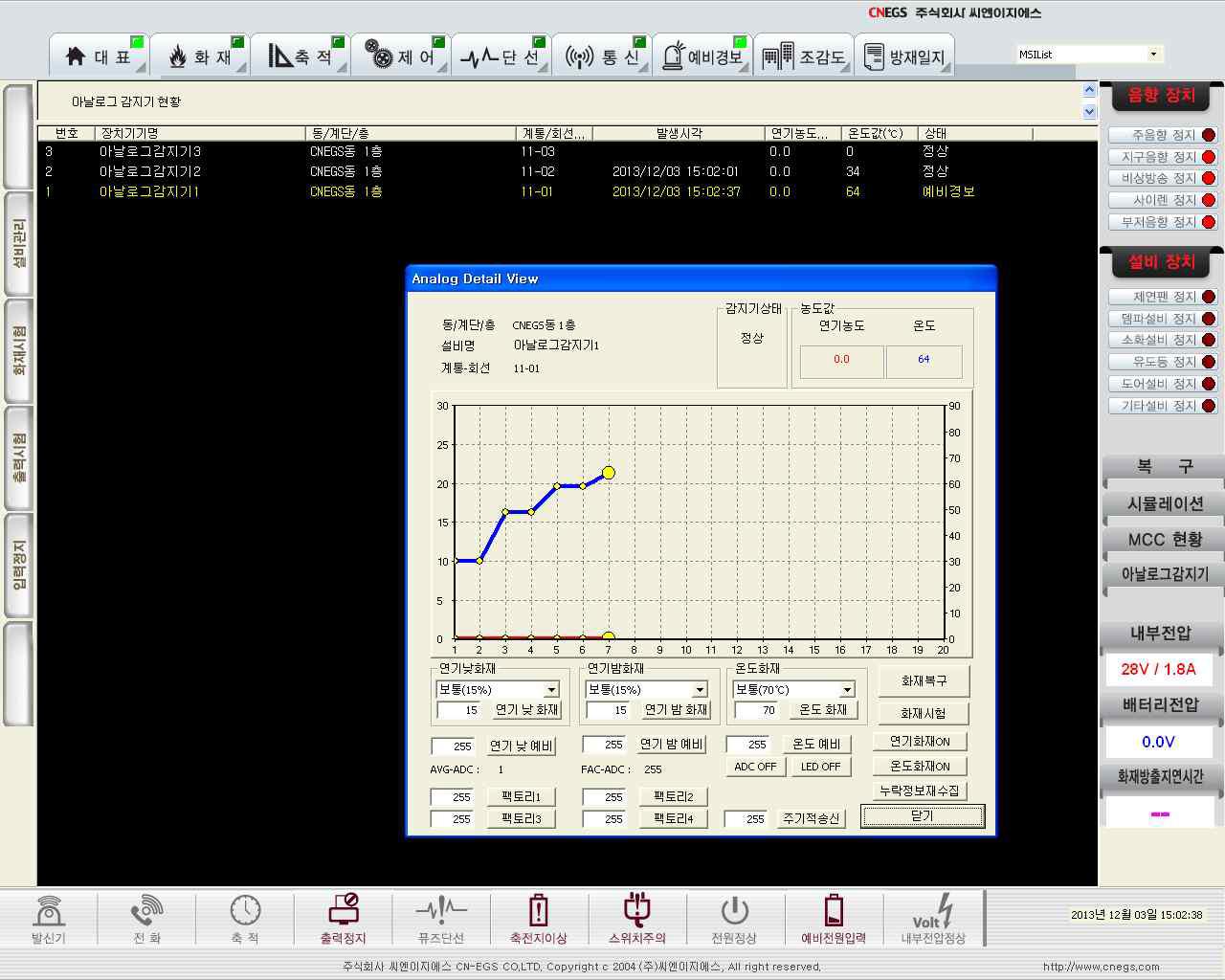Toggle 사이렌 정지 switch

click(1163, 200)
